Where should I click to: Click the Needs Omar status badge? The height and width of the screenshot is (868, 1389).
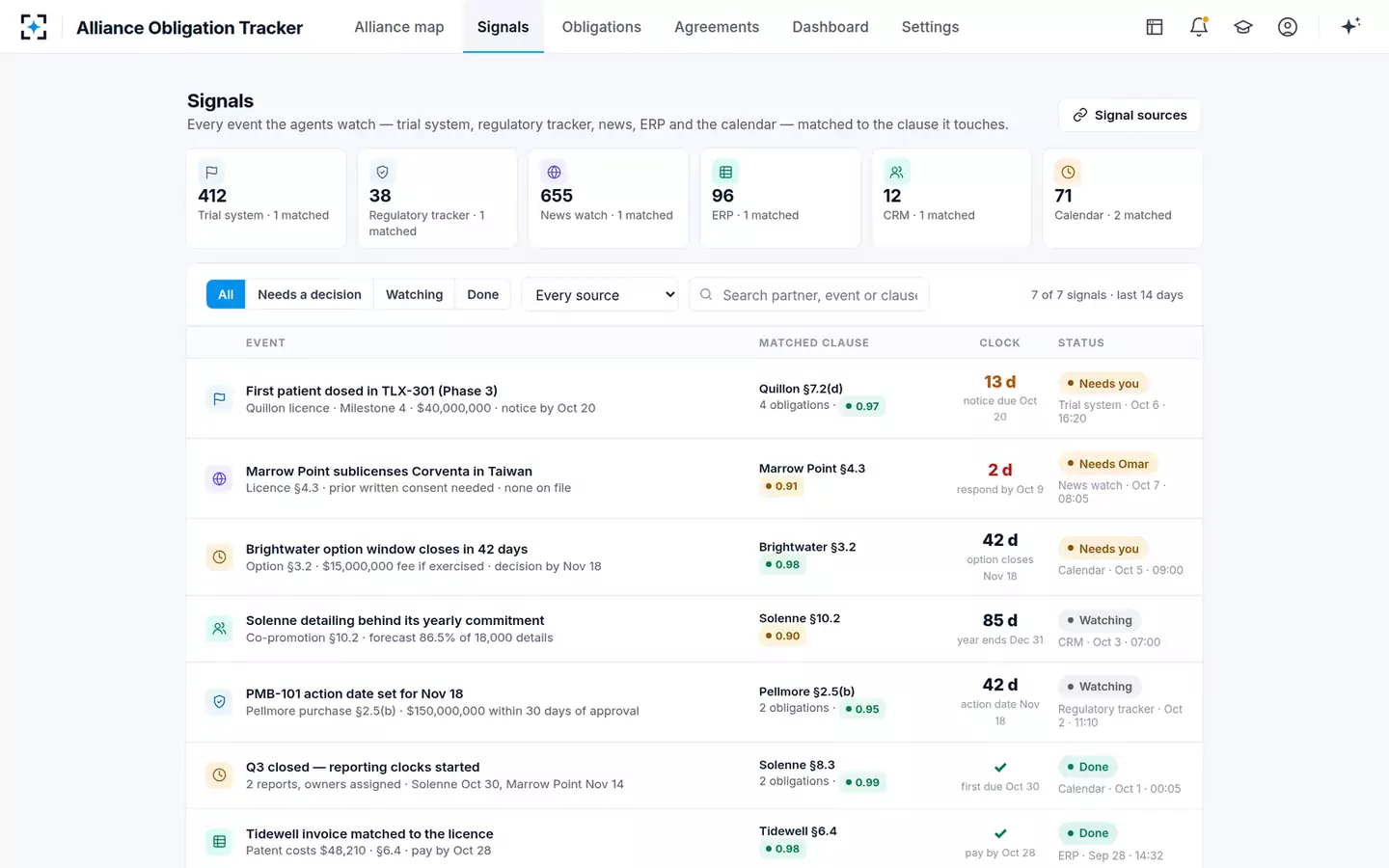(x=1107, y=463)
